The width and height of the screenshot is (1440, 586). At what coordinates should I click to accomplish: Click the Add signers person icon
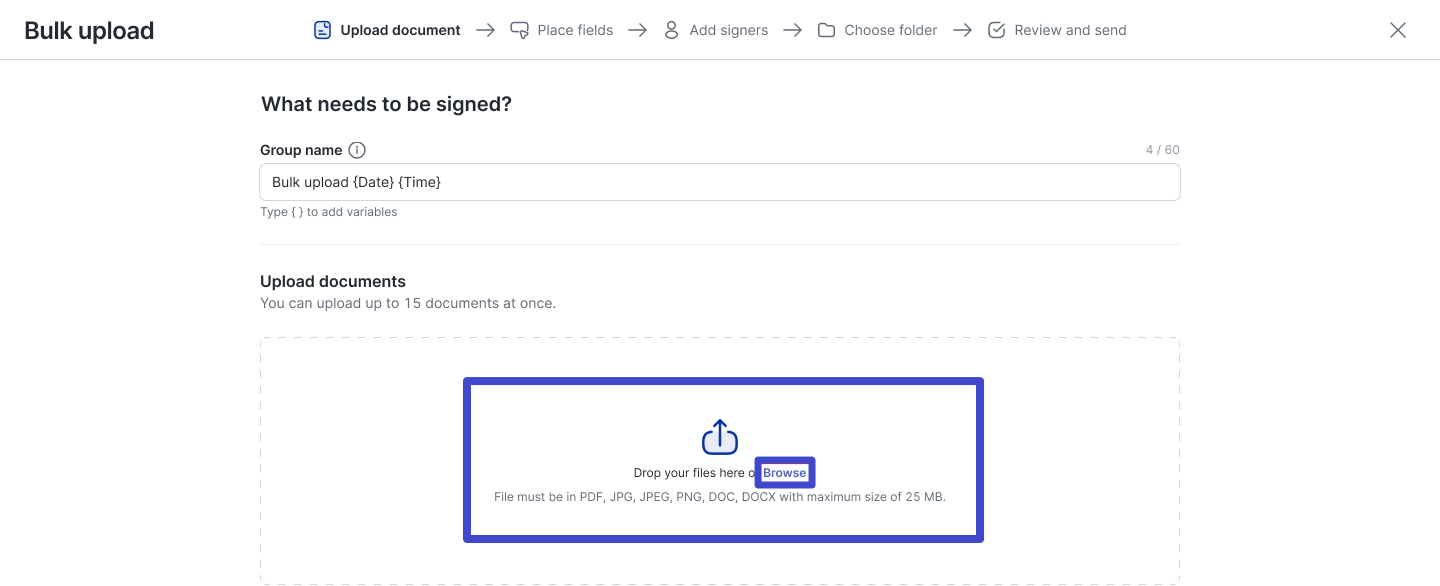[671, 30]
